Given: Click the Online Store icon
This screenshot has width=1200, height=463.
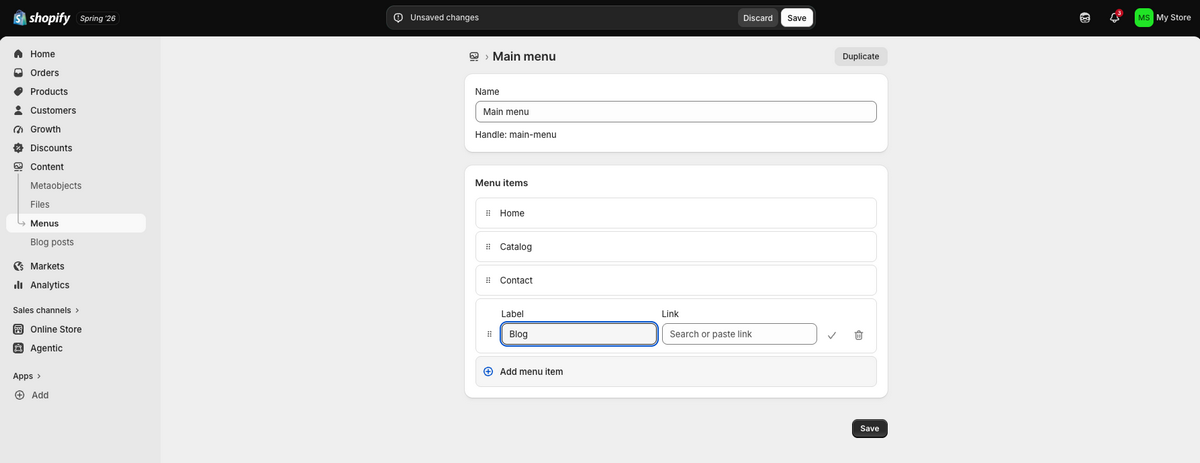Looking at the screenshot, I should (x=18, y=329).
